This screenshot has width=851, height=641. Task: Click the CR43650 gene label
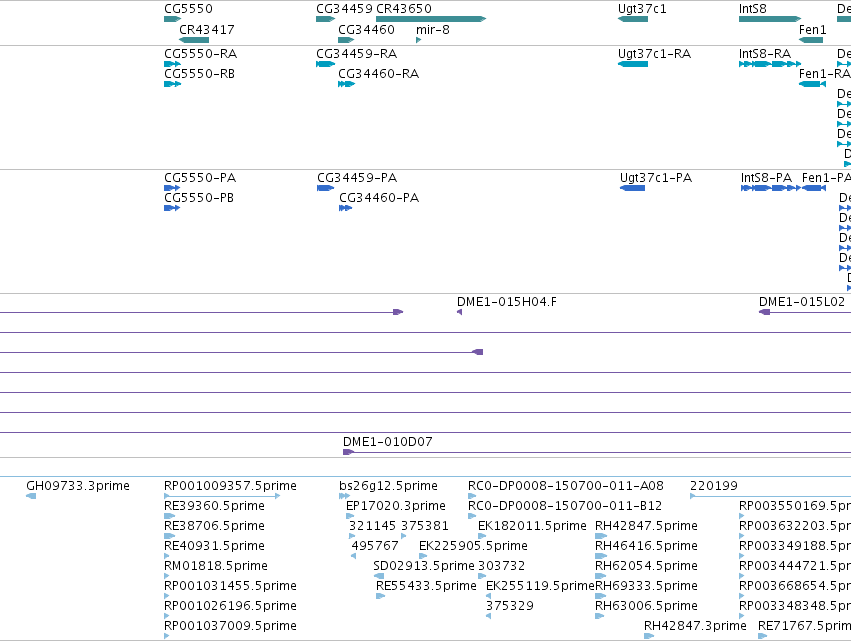[404, 9]
